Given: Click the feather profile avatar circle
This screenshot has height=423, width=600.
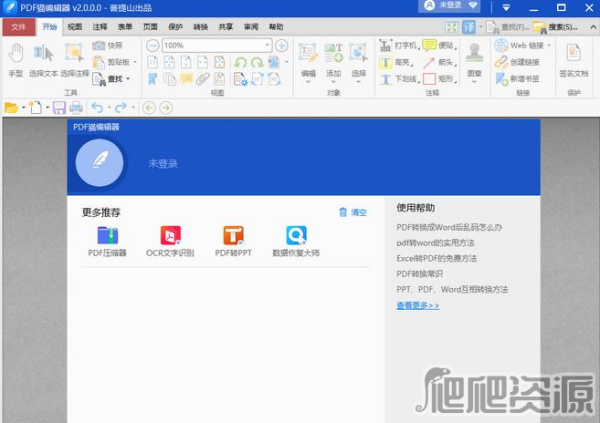Looking at the screenshot, I should coord(99,163).
